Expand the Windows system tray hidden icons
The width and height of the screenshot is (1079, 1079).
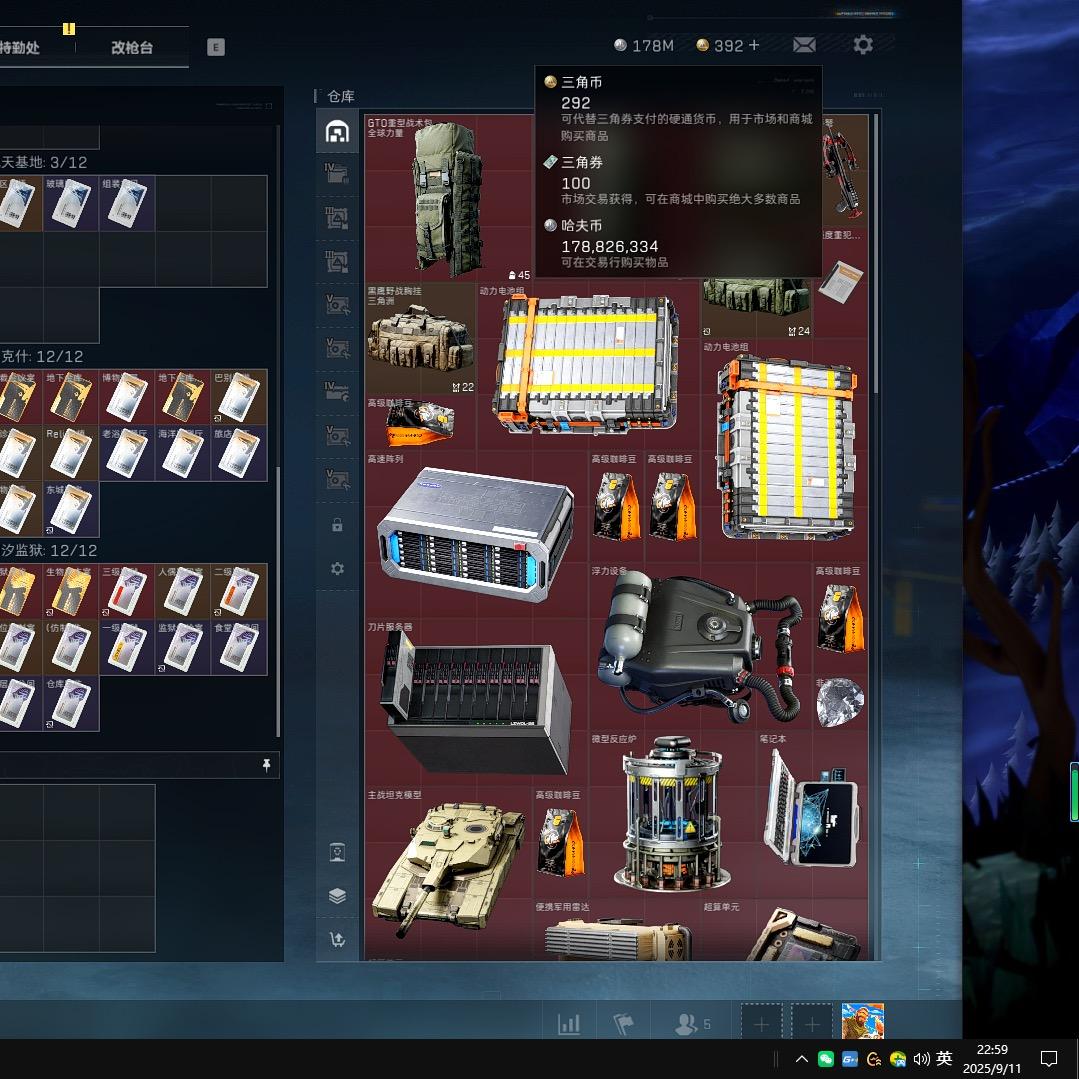click(x=801, y=1058)
